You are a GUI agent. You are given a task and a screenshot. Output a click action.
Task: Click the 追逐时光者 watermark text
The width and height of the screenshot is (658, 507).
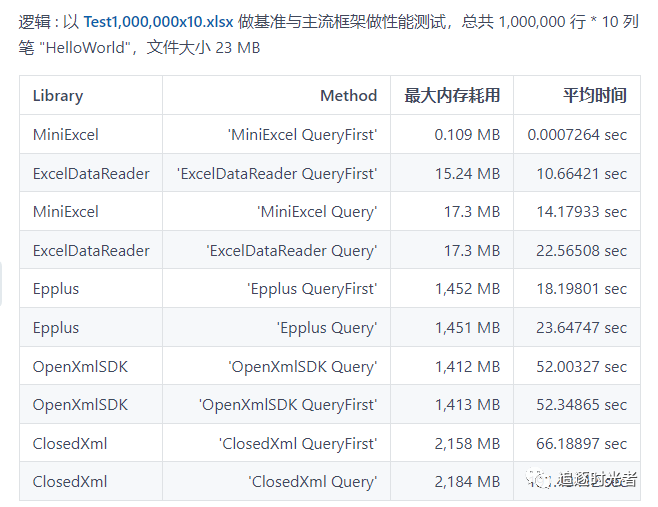point(597,479)
